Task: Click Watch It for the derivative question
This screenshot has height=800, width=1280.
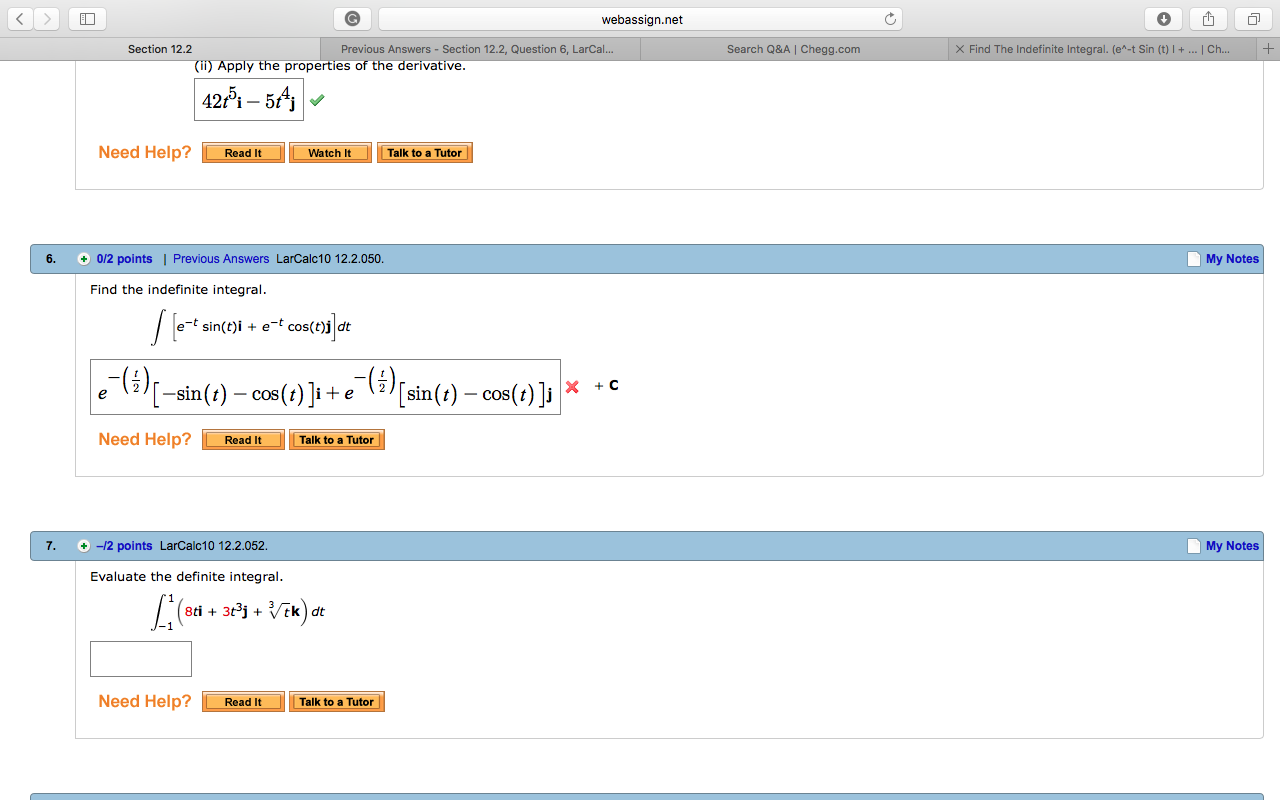Action: 330,152
